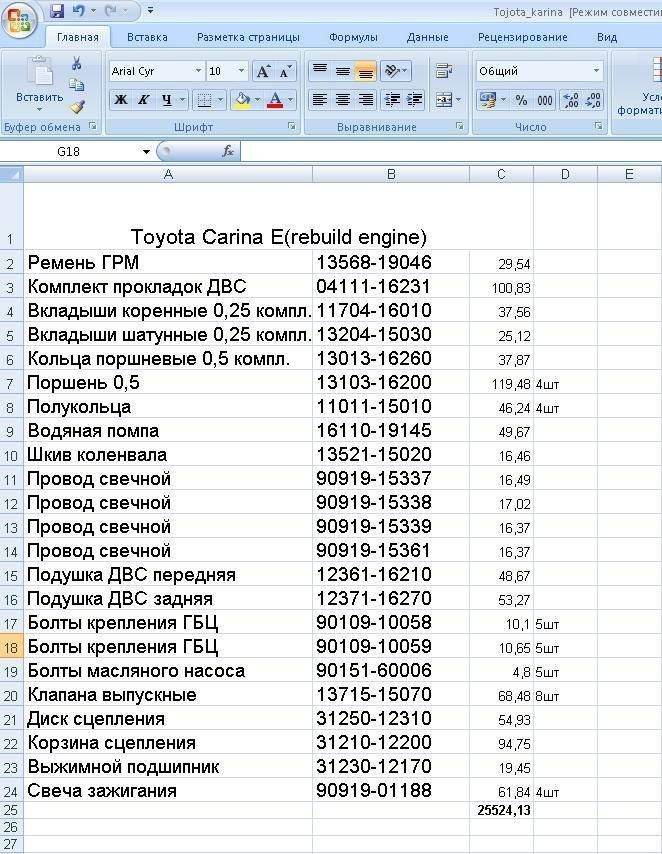
Task: Open the Arial Cyr font name dropdown
Action: 198,72
